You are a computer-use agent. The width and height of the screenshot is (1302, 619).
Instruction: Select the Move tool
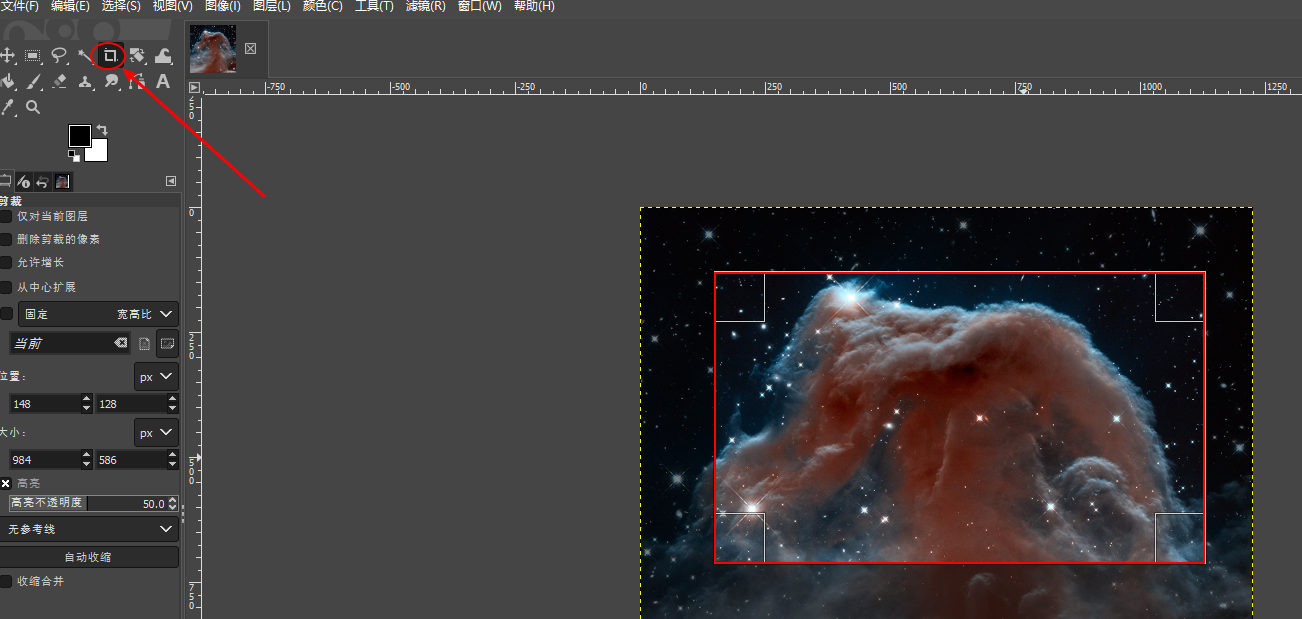pos(8,56)
